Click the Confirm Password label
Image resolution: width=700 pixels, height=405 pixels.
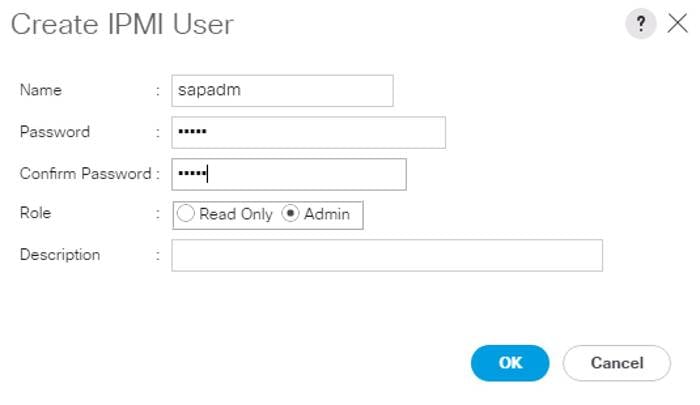click(86, 174)
